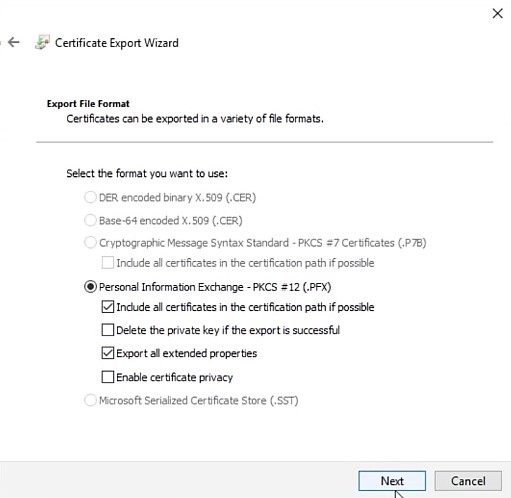
Task: Cancel the certificate export
Action: [x=468, y=481]
